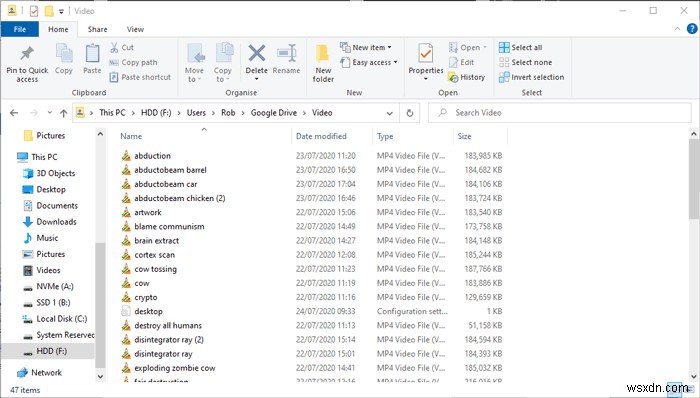The height and width of the screenshot is (398, 700).
Task: Click the Paste clipboard icon
Action: pos(92,59)
